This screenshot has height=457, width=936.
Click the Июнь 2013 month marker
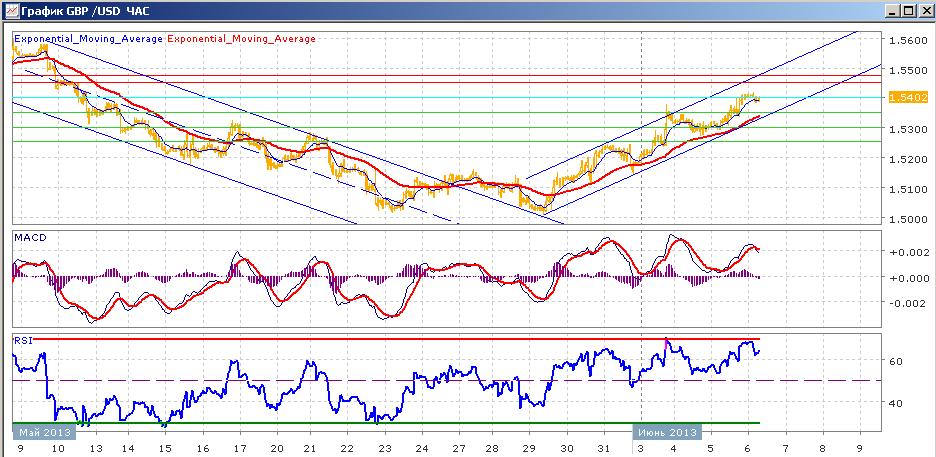click(x=667, y=432)
